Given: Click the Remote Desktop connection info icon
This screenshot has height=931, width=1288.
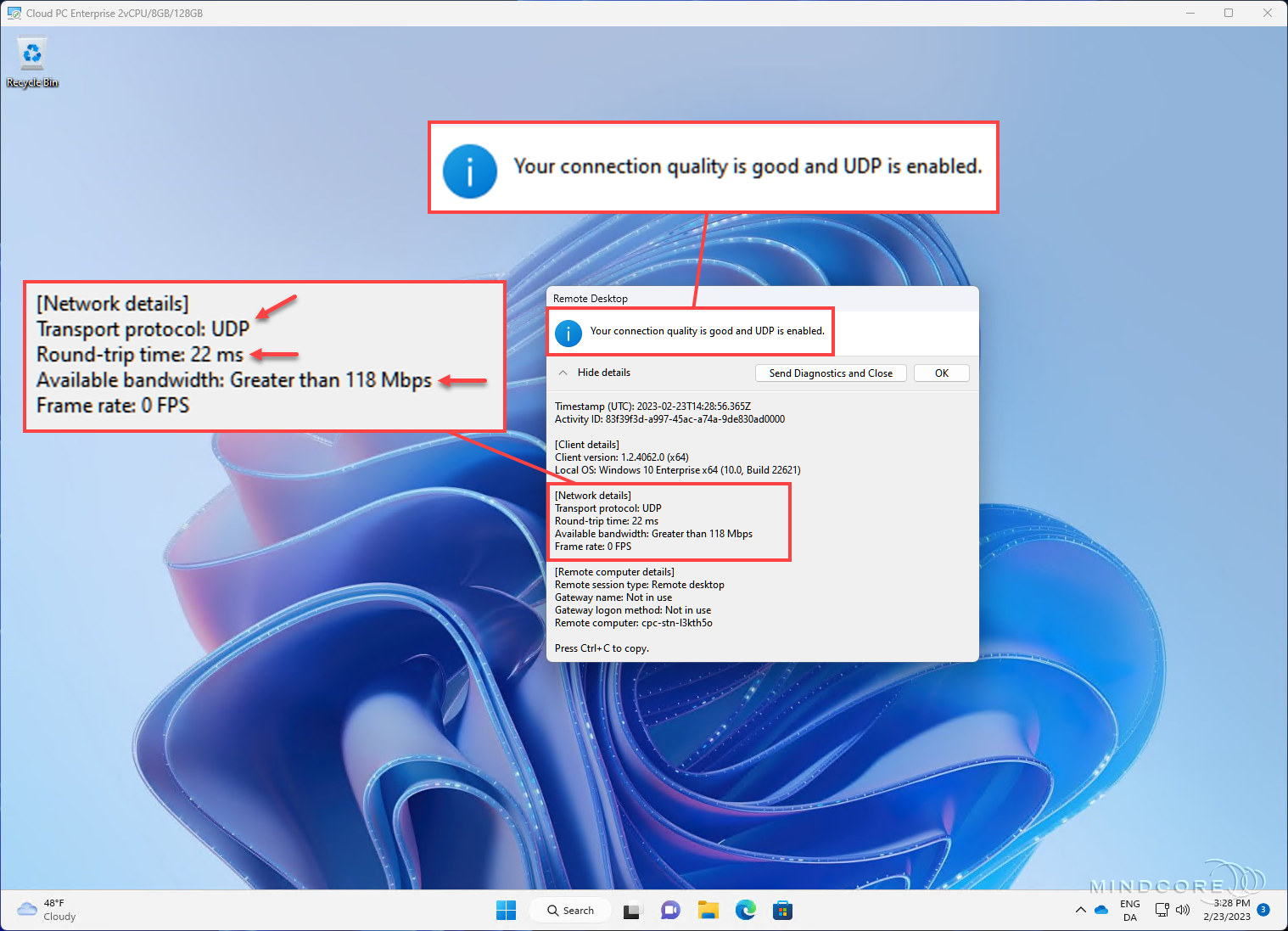Looking at the screenshot, I should point(568,333).
